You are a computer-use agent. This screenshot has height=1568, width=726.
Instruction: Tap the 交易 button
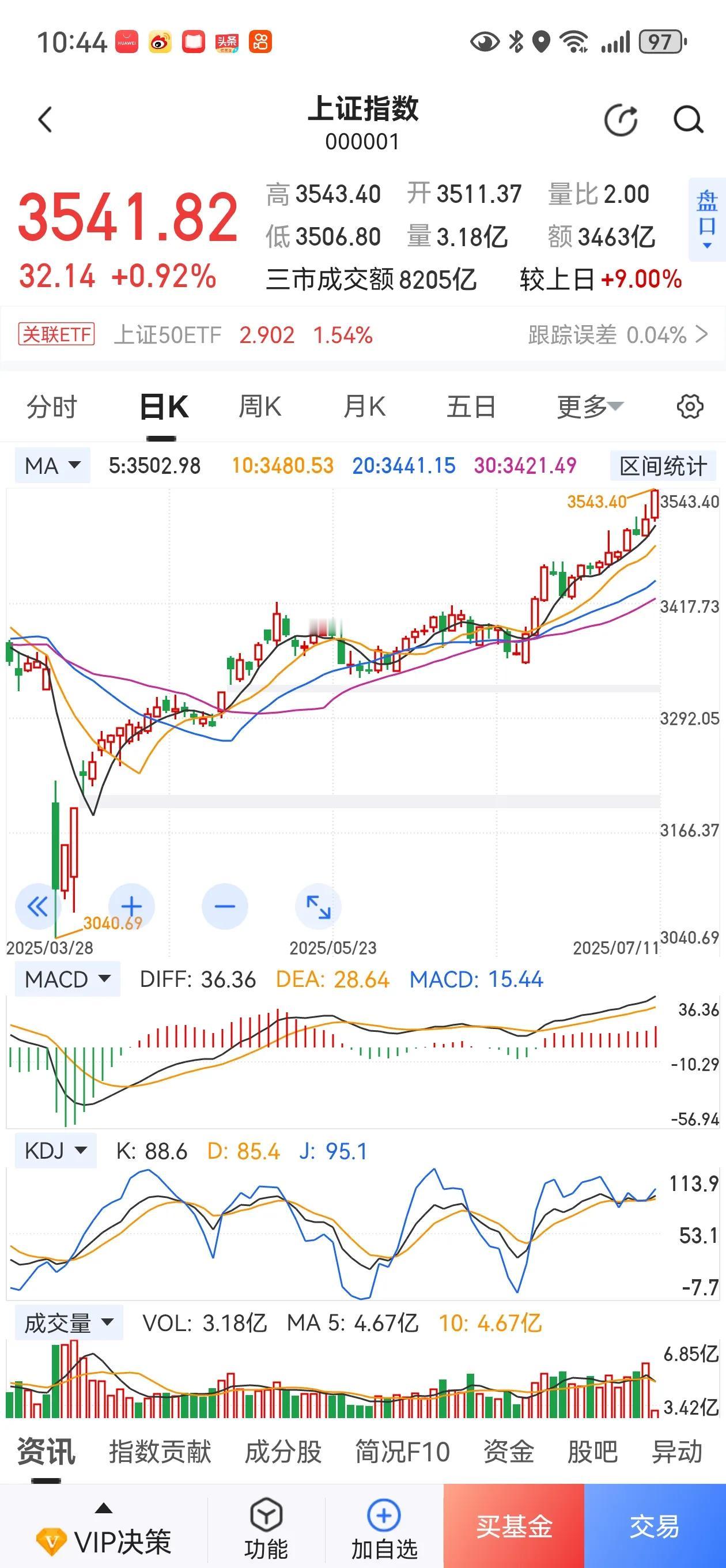[x=655, y=1526]
